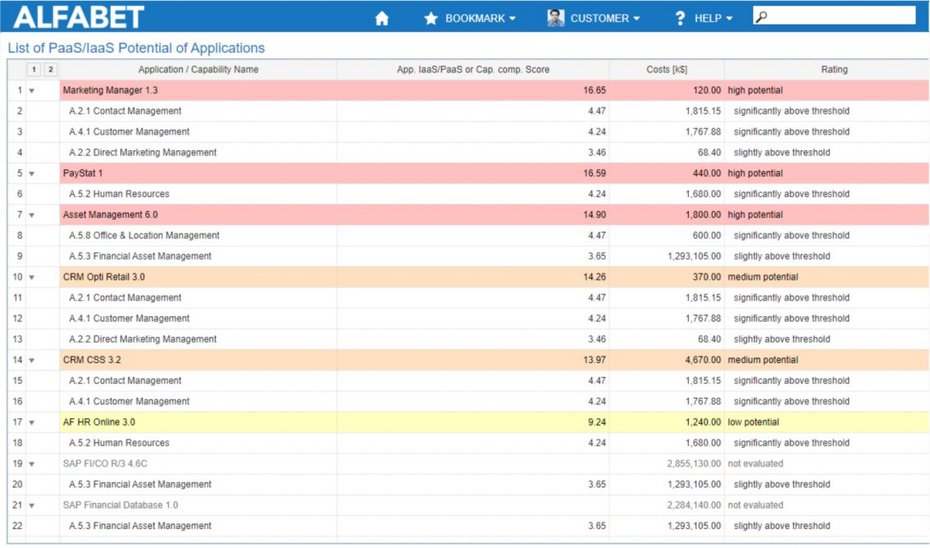This screenshot has height=548, width=930.
Task: Open the HELP menu
Action: tap(714, 18)
